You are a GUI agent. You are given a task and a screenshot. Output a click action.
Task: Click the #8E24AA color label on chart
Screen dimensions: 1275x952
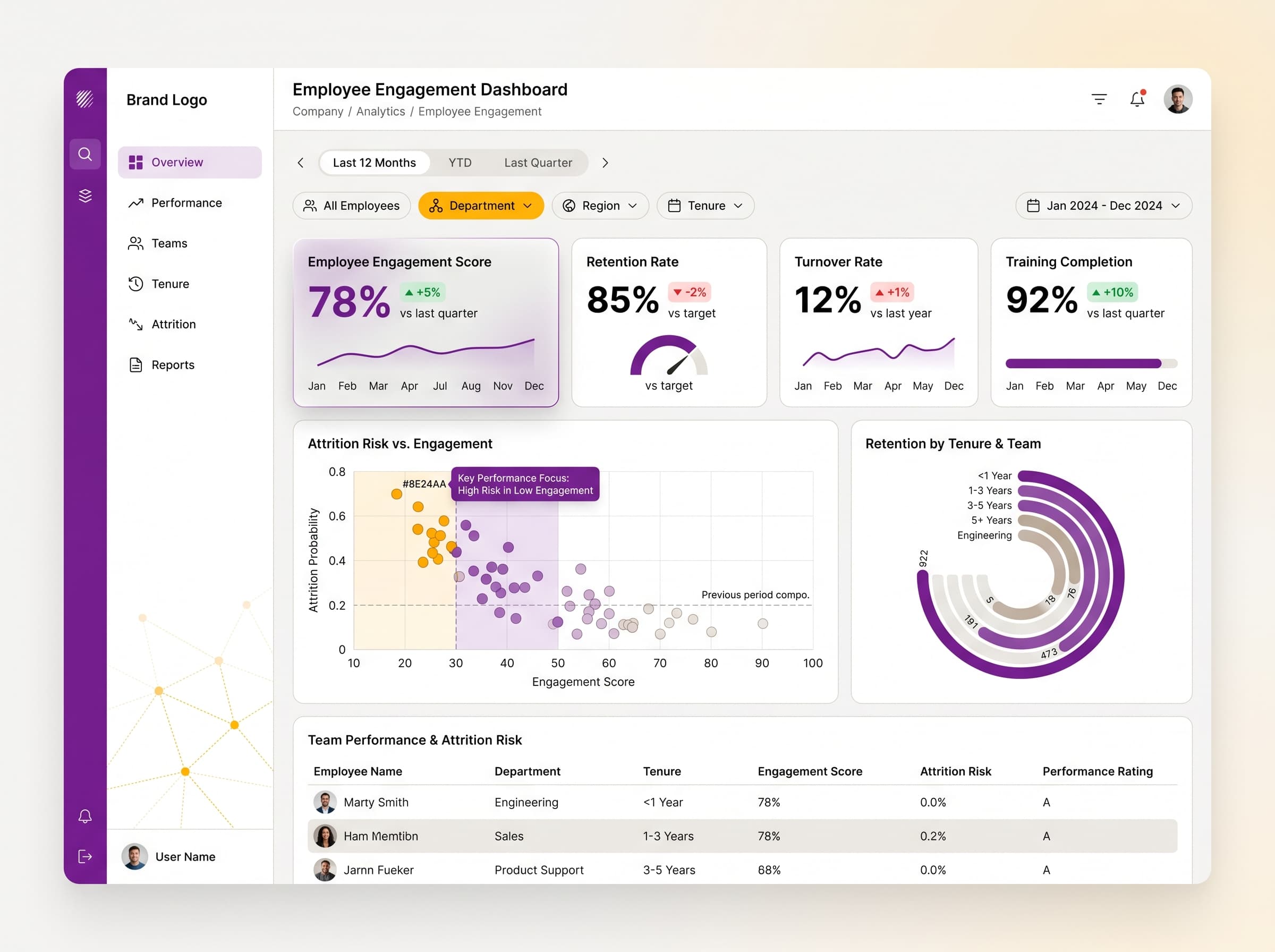424,484
